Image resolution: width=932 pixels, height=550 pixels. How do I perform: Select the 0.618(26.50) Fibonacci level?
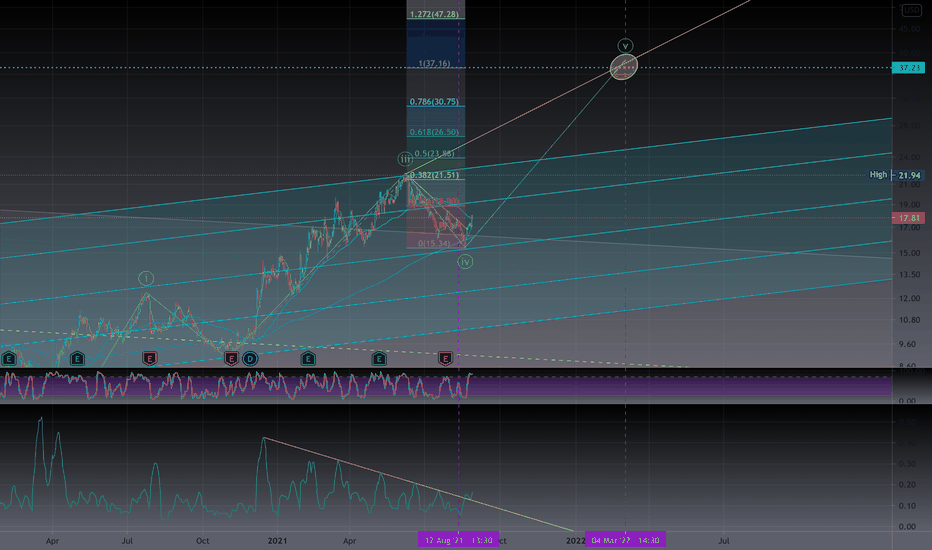tap(434, 132)
